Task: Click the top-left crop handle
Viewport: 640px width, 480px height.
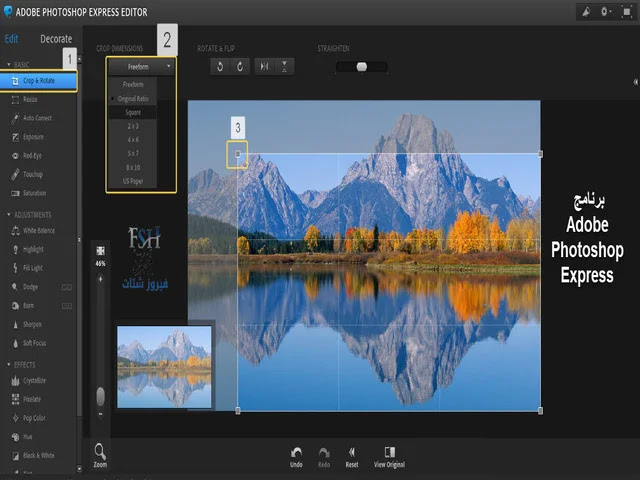Action: pyautogui.click(x=238, y=154)
